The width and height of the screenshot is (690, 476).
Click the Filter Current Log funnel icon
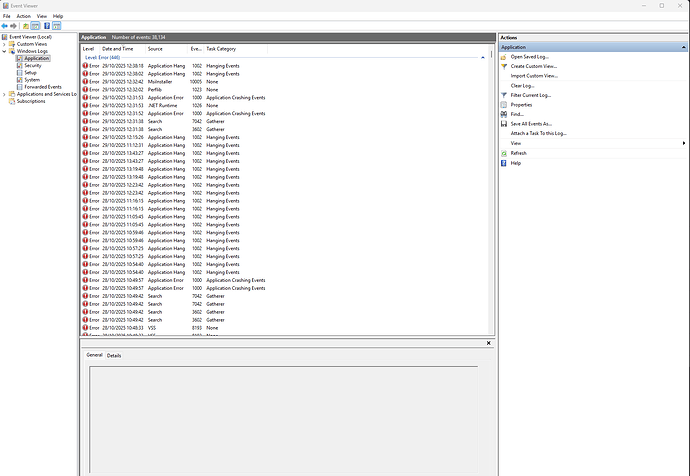[x=505, y=94]
